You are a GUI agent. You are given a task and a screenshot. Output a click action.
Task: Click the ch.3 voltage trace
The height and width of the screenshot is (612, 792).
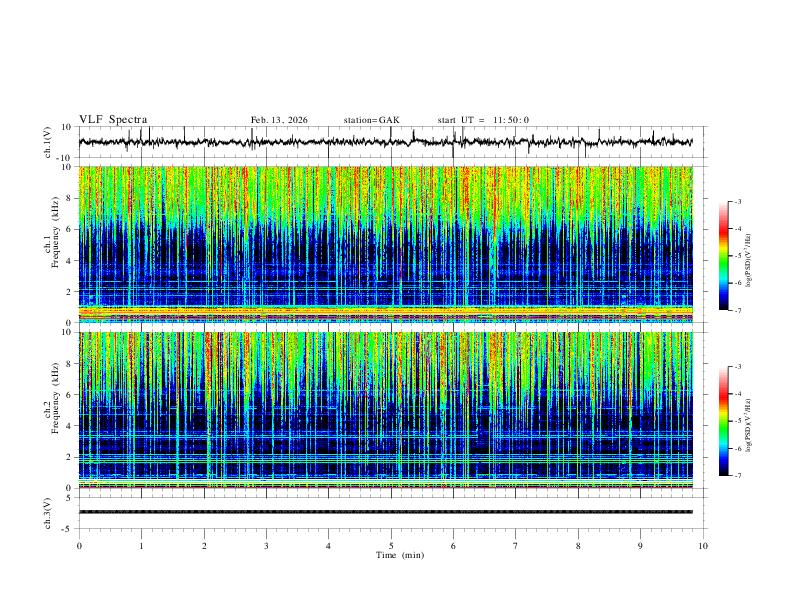(385, 512)
